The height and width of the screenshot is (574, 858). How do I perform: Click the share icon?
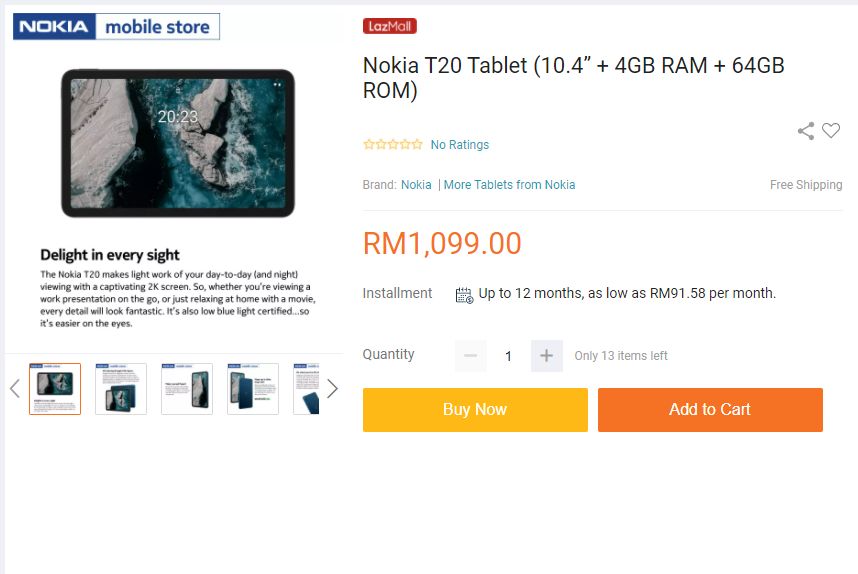(x=805, y=131)
